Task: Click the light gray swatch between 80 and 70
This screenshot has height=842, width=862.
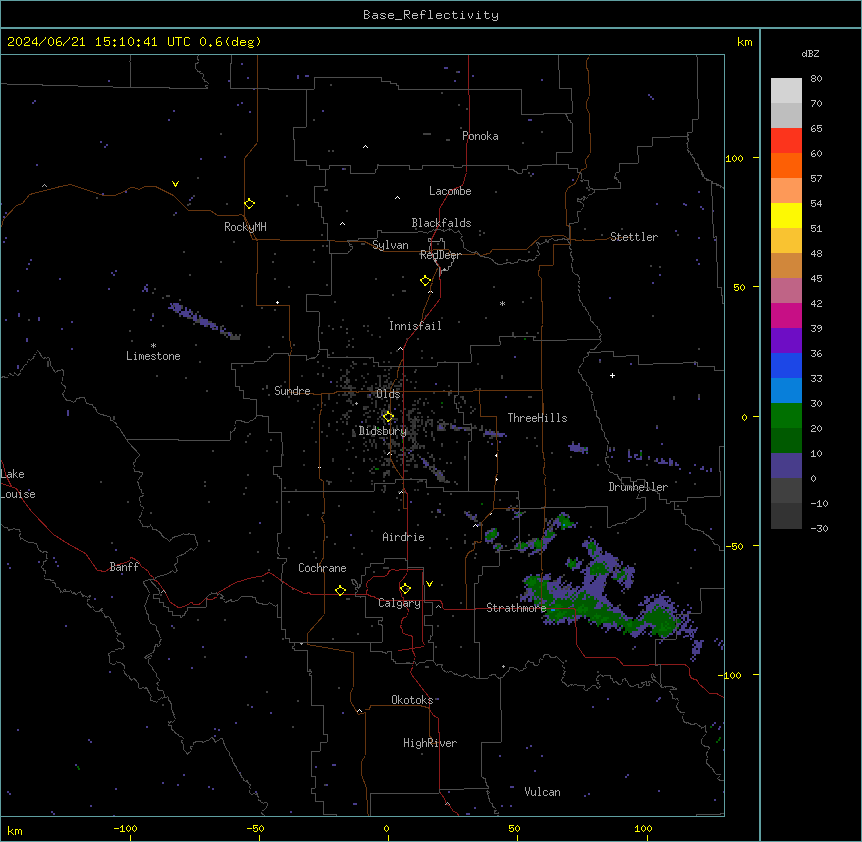Action: [x=786, y=91]
